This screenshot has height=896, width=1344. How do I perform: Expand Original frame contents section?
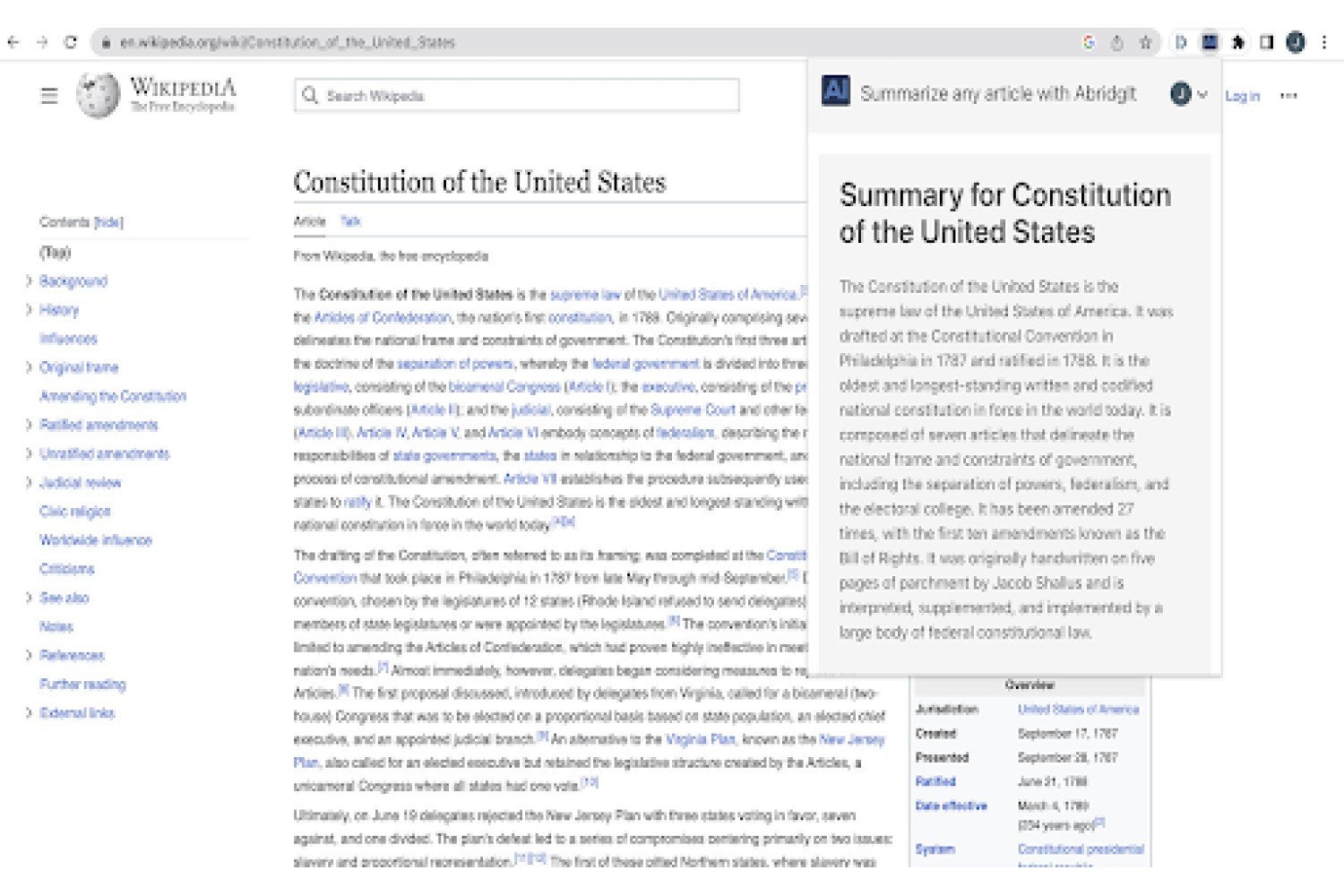pyautogui.click(x=29, y=367)
